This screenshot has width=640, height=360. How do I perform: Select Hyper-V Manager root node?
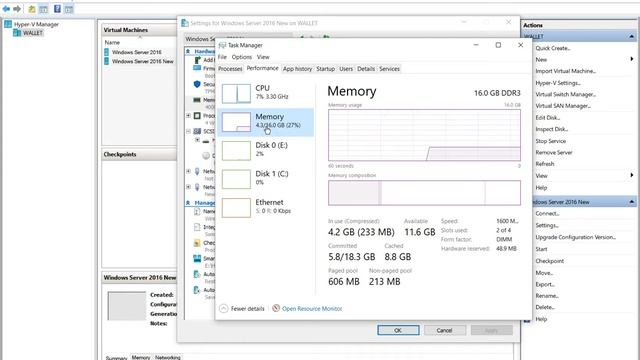click(x=36, y=24)
